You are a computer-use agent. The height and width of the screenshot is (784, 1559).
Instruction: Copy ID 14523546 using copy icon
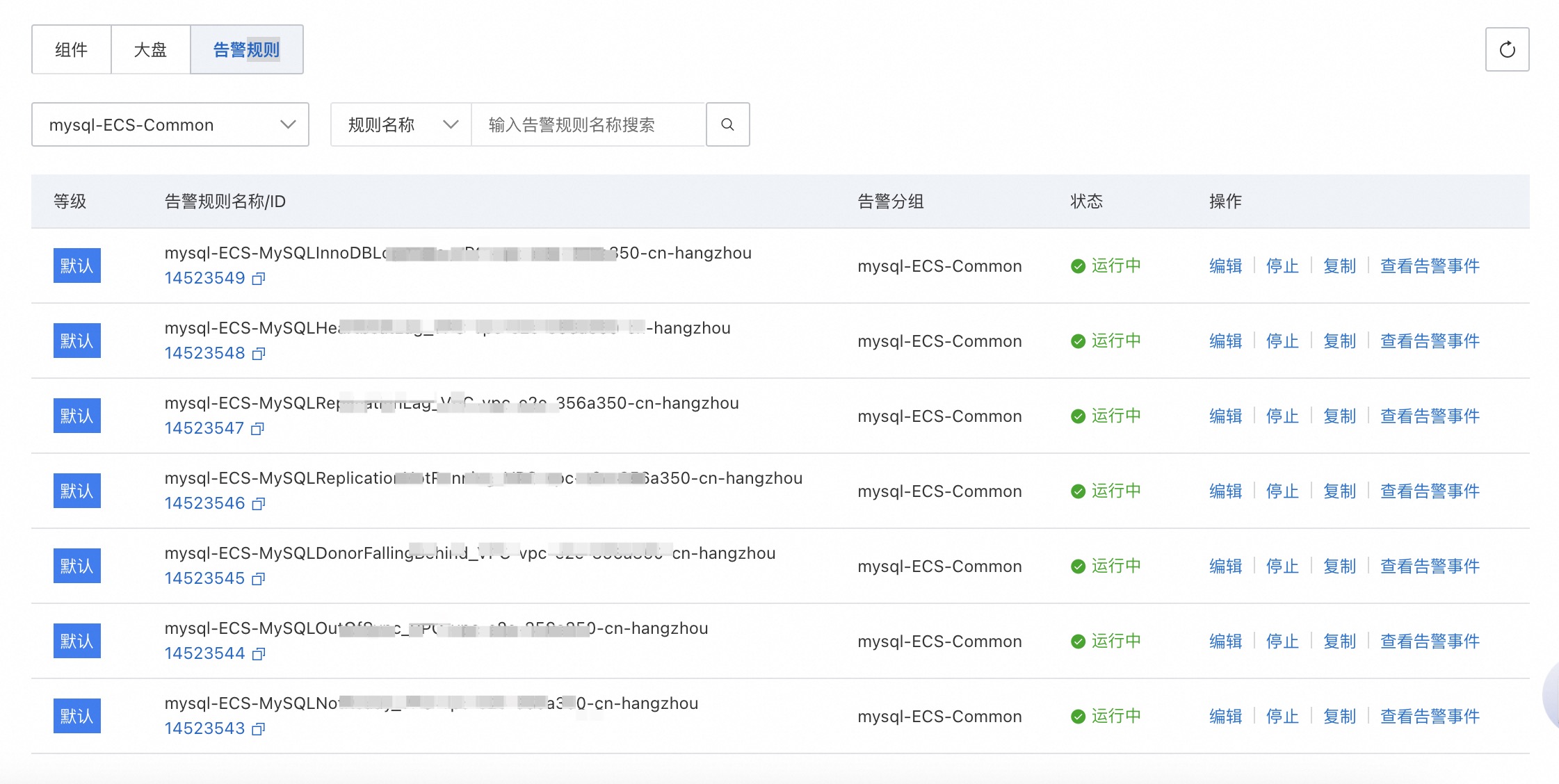click(259, 504)
